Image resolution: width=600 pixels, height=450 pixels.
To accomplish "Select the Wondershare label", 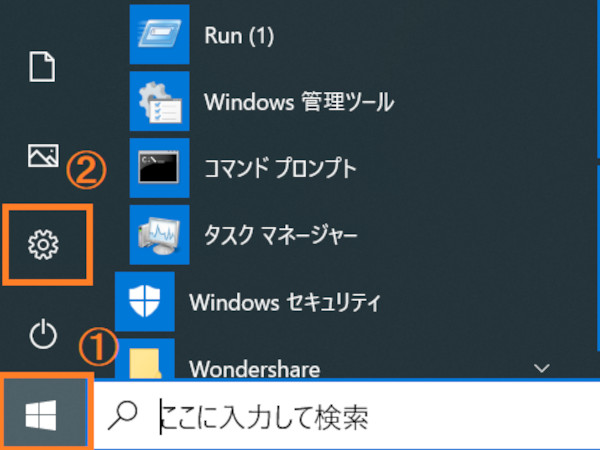I will [254, 369].
